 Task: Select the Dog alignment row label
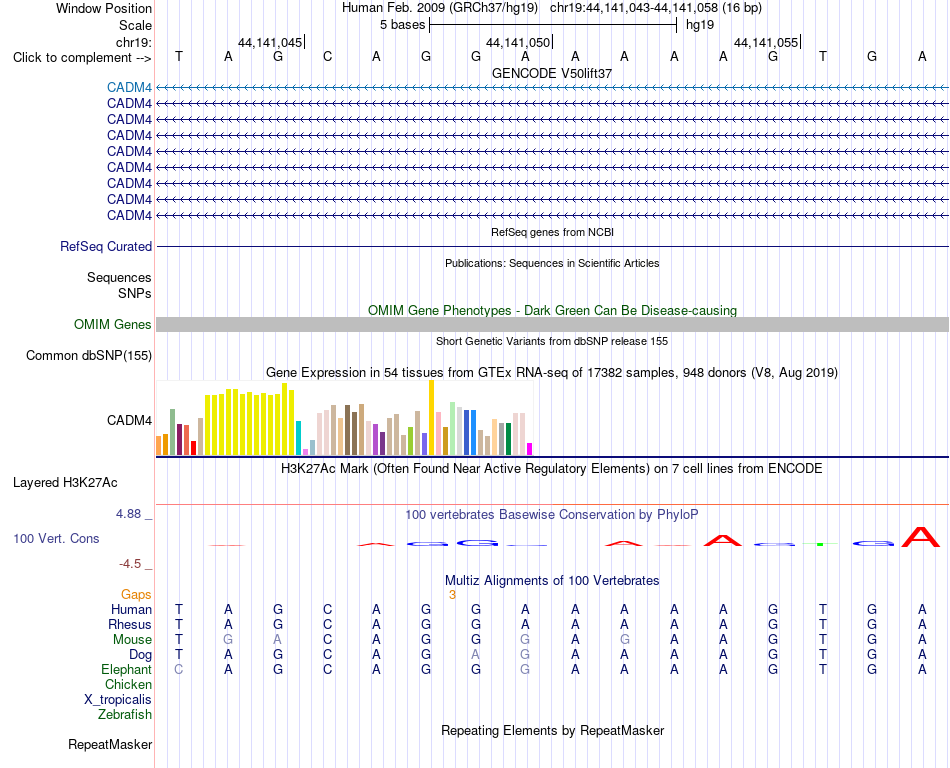click(x=141, y=655)
